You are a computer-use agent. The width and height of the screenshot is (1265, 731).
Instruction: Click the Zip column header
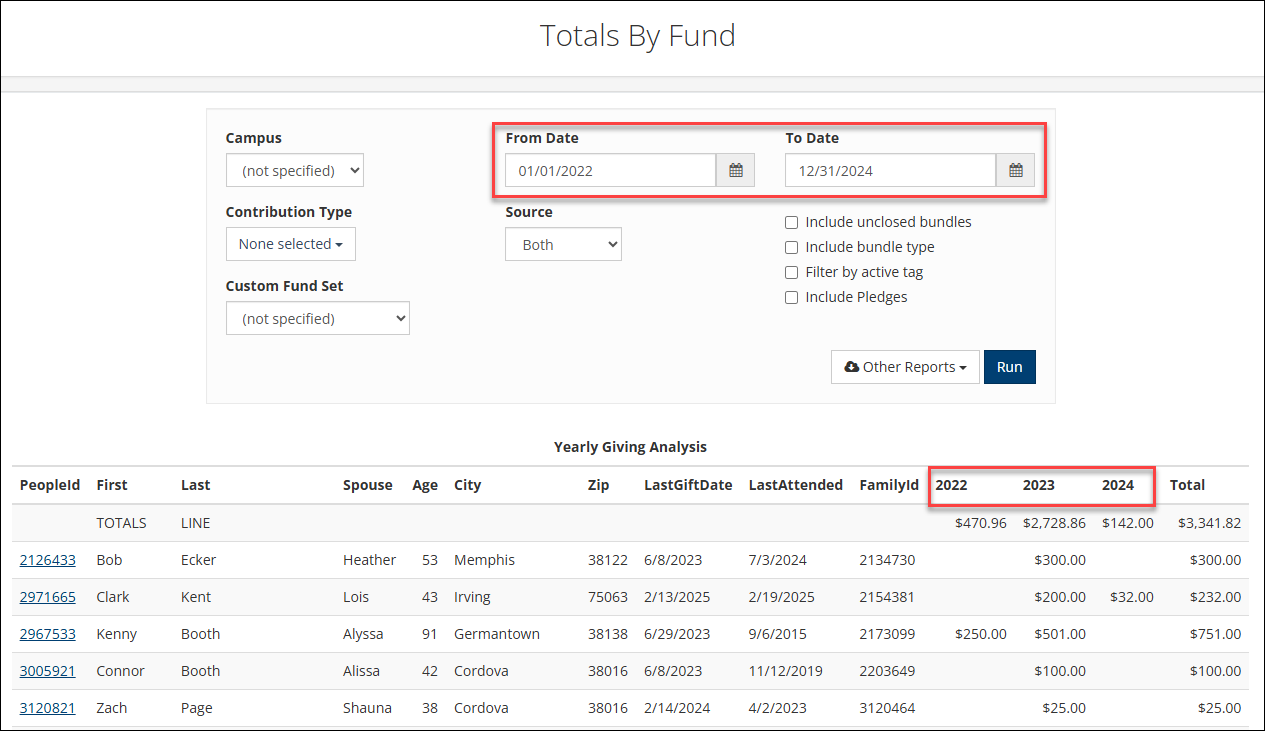point(597,485)
